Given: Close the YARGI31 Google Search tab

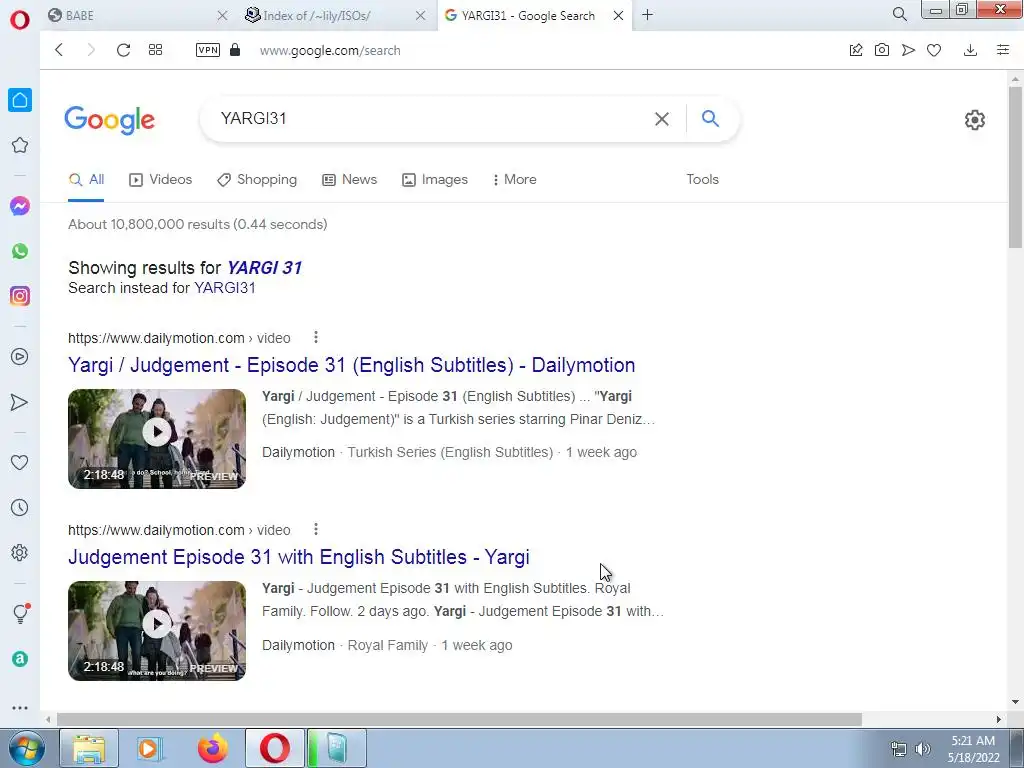Looking at the screenshot, I should pos(618,15).
